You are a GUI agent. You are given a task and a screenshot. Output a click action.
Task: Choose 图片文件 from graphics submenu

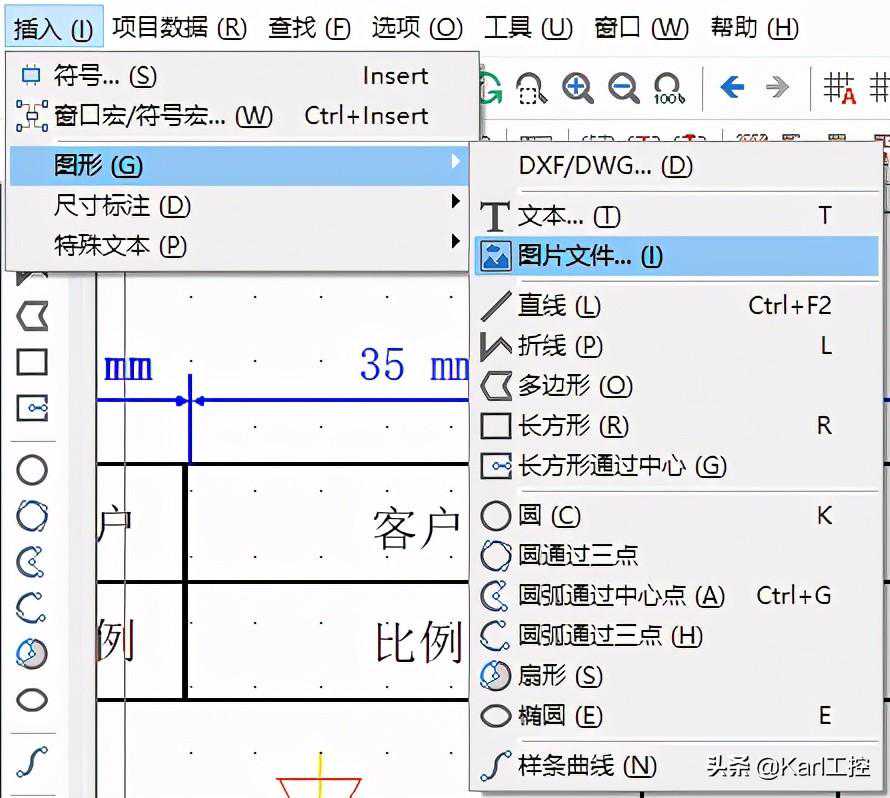[590, 256]
